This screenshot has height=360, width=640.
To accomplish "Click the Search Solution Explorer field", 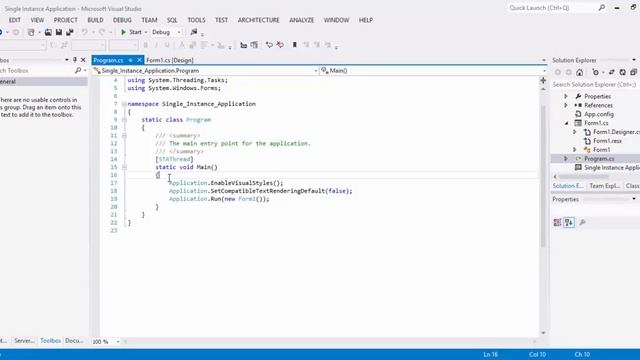I will tap(594, 84).
